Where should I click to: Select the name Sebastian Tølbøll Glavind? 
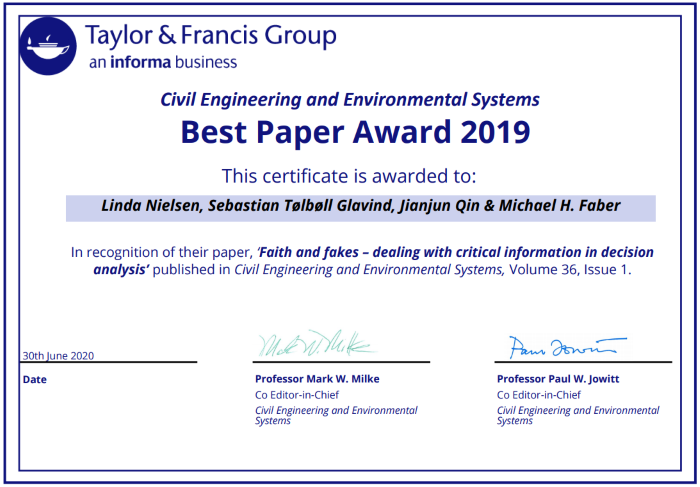pos(288,207)
